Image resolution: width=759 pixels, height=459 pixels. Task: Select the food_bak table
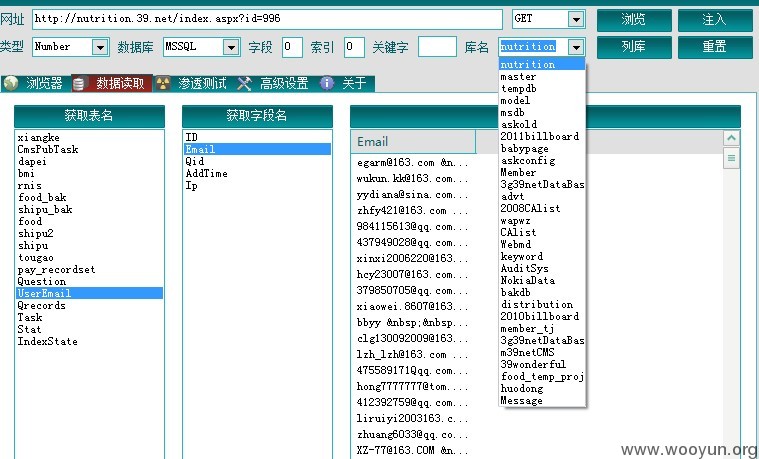(x=89, y=198)
